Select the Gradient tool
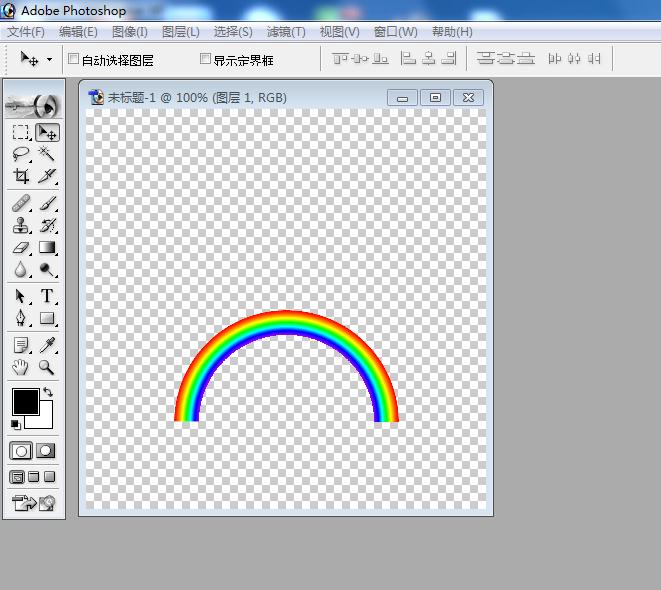The image size is (661, 590). point(47,247)
